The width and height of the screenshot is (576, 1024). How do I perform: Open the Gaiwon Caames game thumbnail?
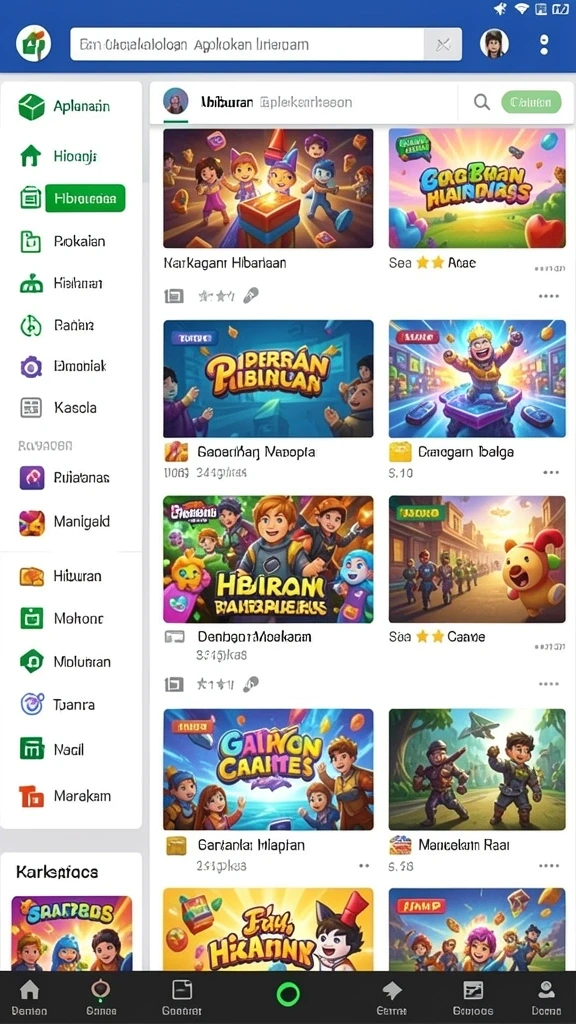[x=268, y=769]
